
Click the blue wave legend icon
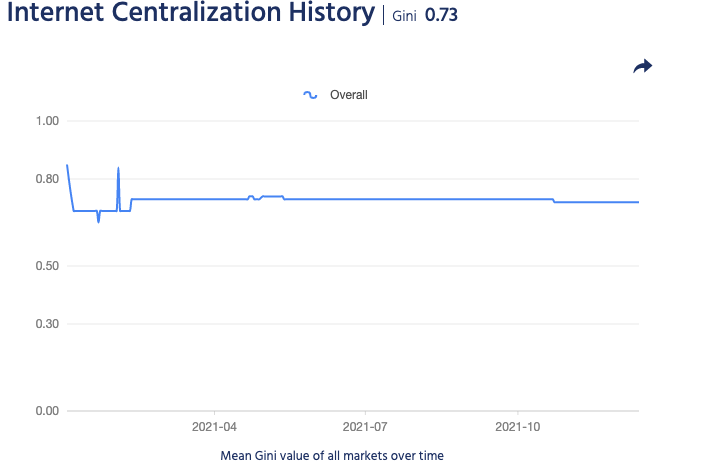pyautogui.click(x=310, y=95)
